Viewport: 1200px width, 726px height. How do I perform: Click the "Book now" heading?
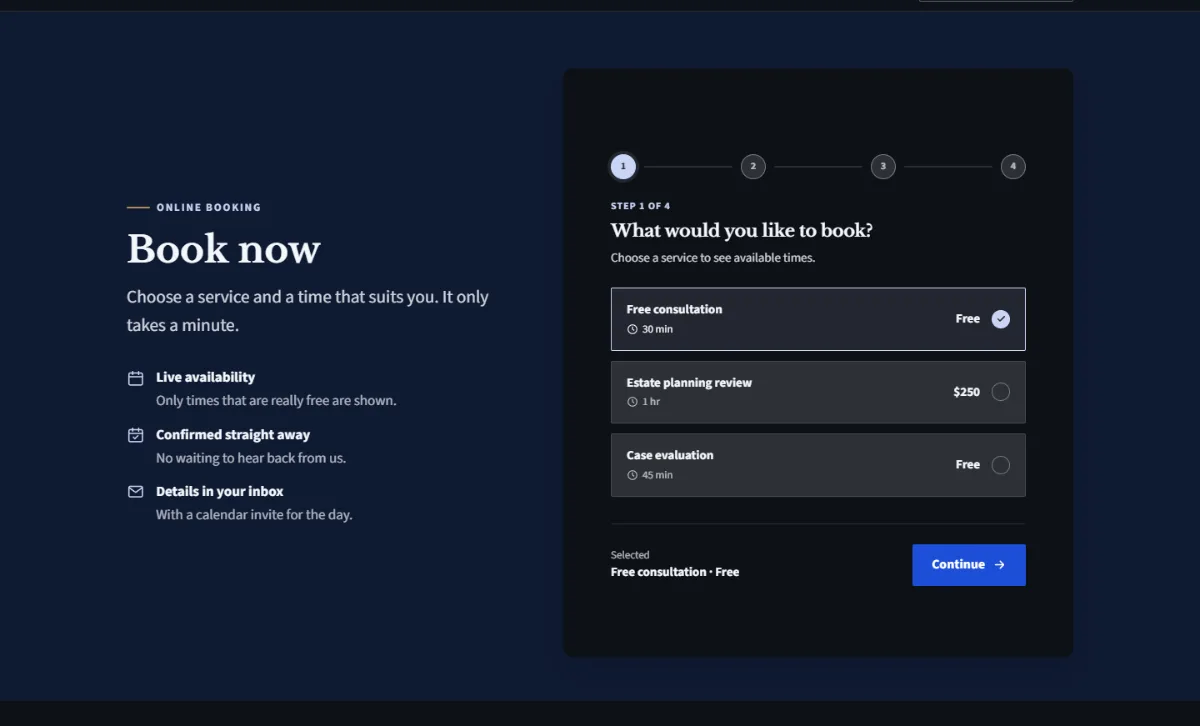tap(224, 249)
